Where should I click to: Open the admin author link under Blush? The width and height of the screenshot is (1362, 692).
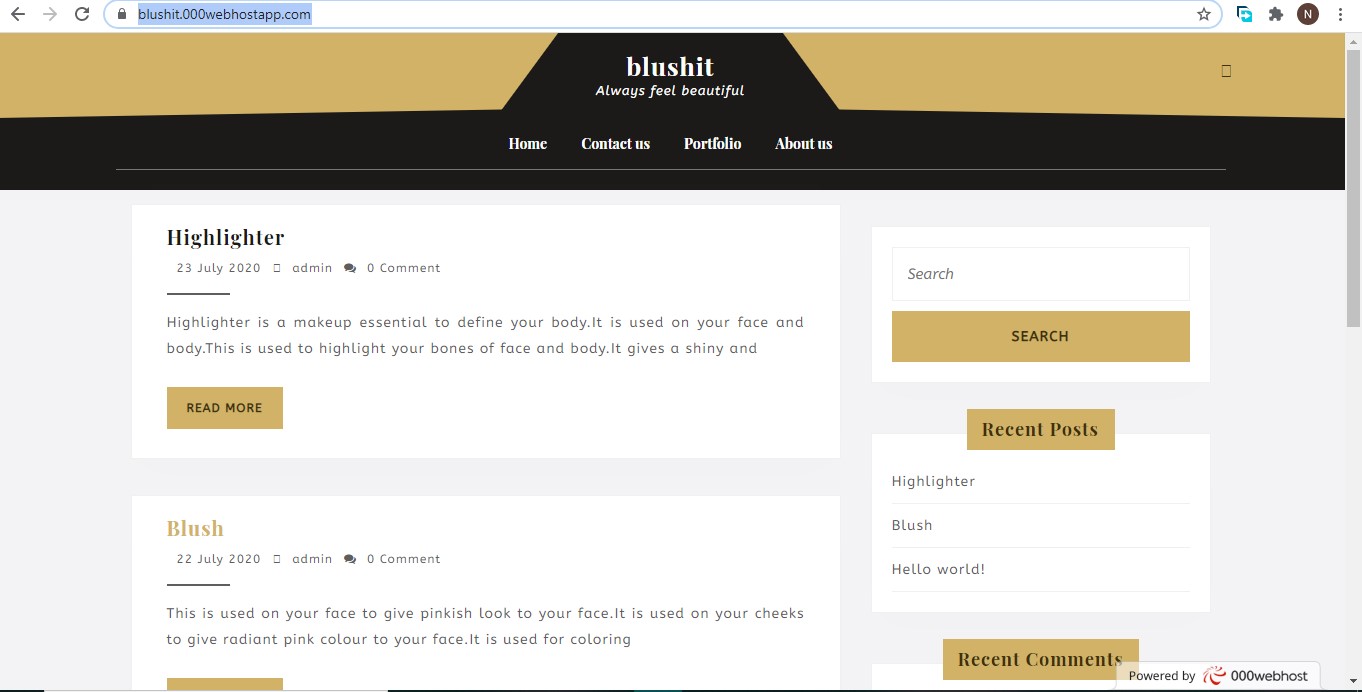click(312, 559)
